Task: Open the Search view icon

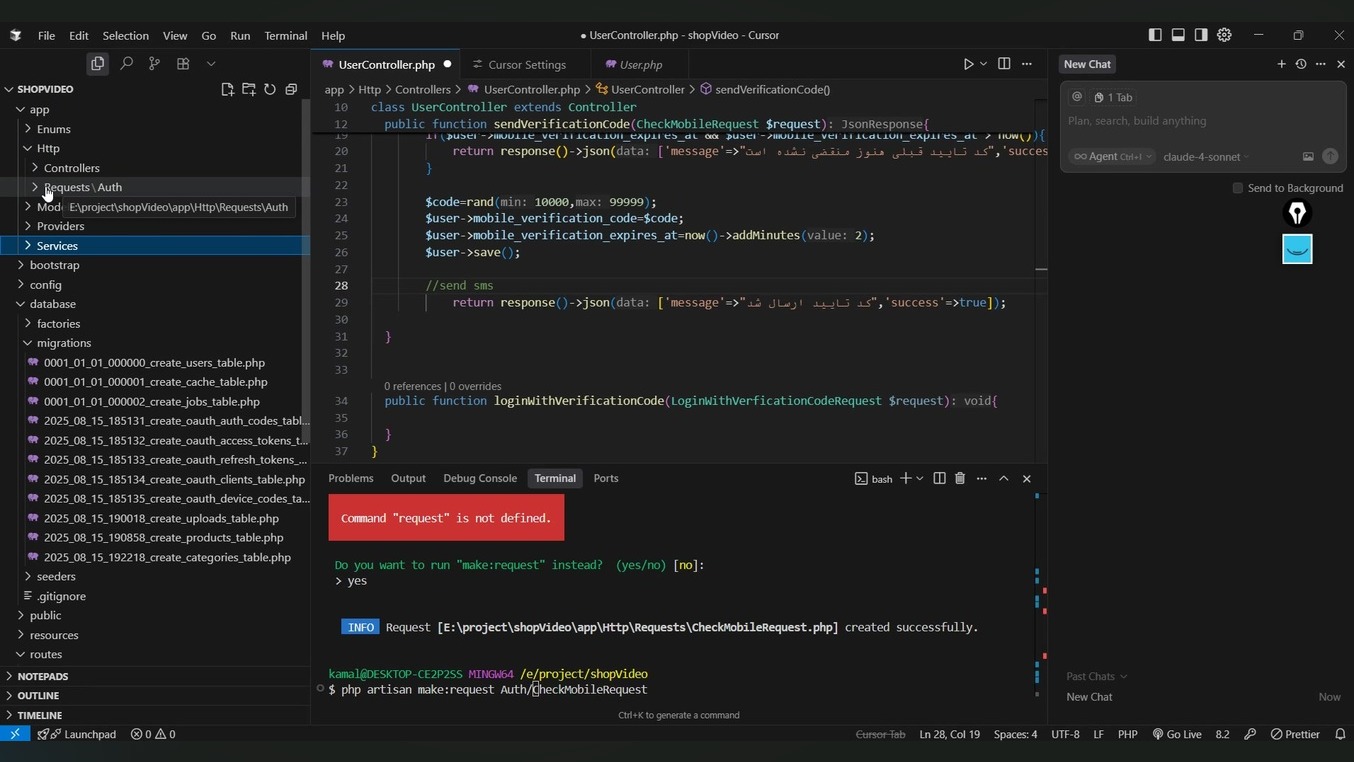Action: point(126,64)
